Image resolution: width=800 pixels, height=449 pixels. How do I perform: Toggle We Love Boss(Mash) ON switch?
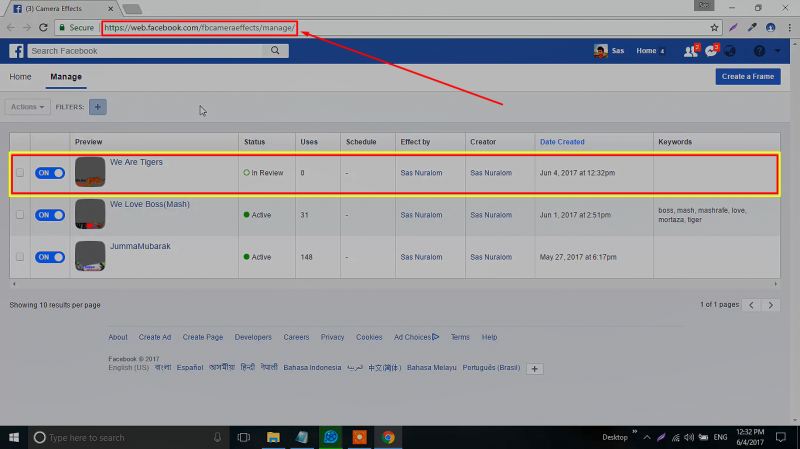click(x=50, y=215)
